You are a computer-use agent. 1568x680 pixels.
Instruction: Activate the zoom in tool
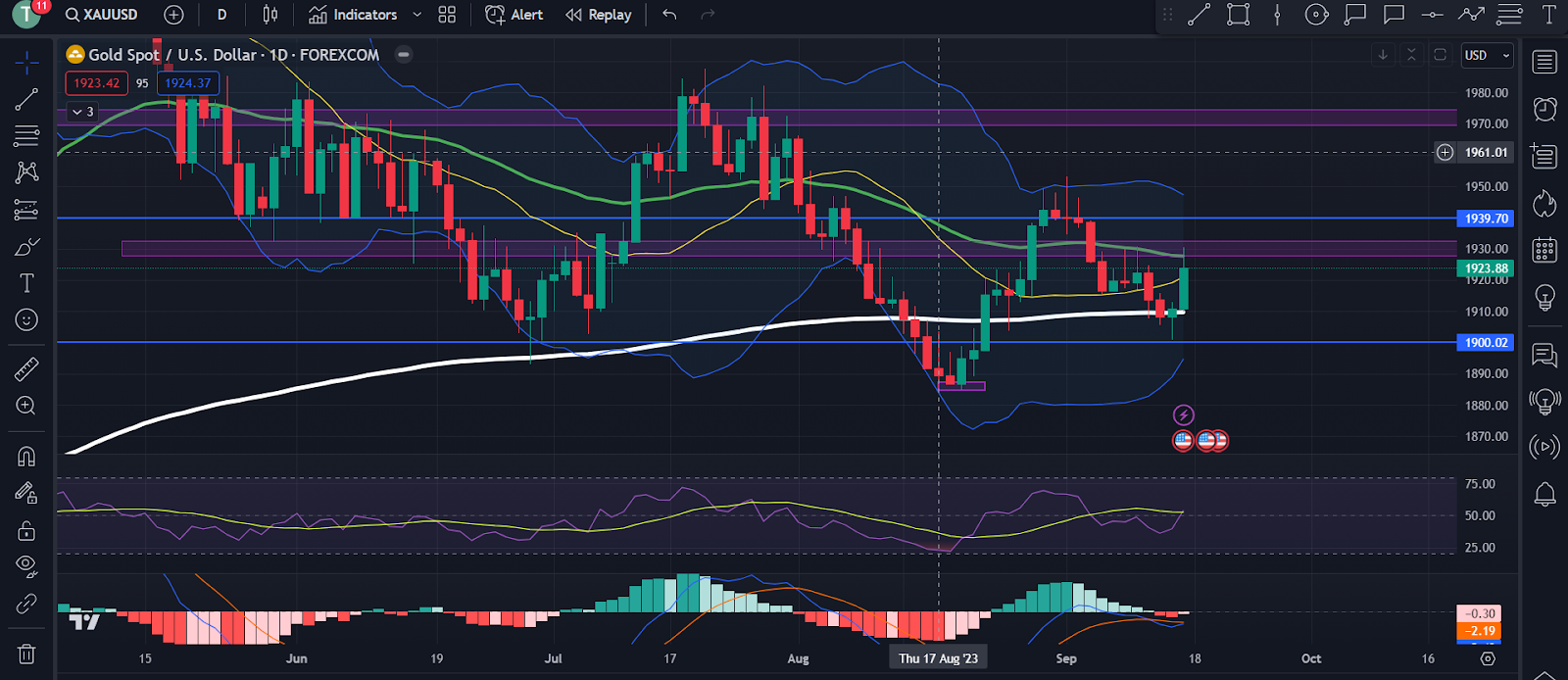26,406
